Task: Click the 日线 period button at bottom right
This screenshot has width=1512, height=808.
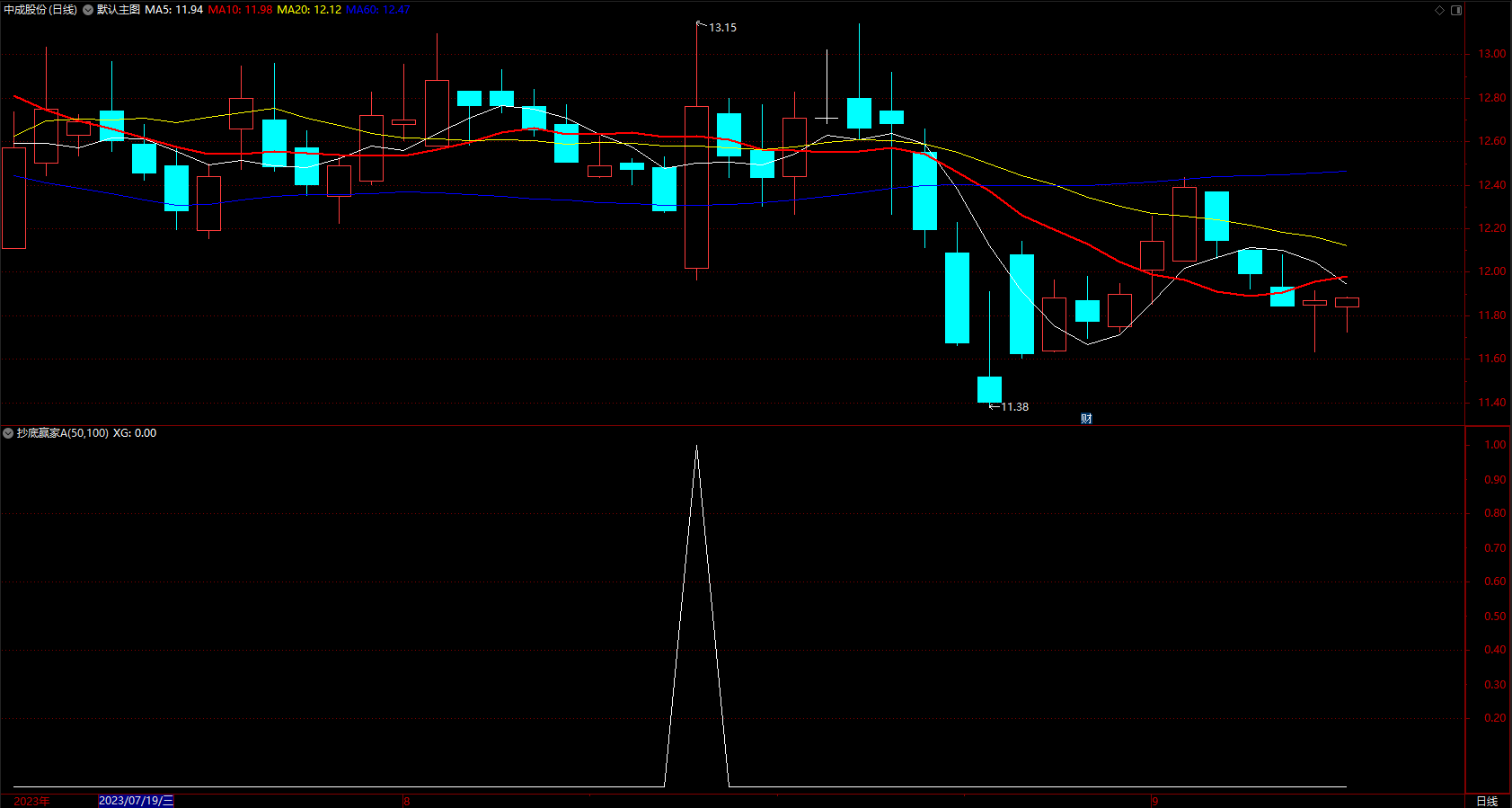Action: [x=1487, y=801]
